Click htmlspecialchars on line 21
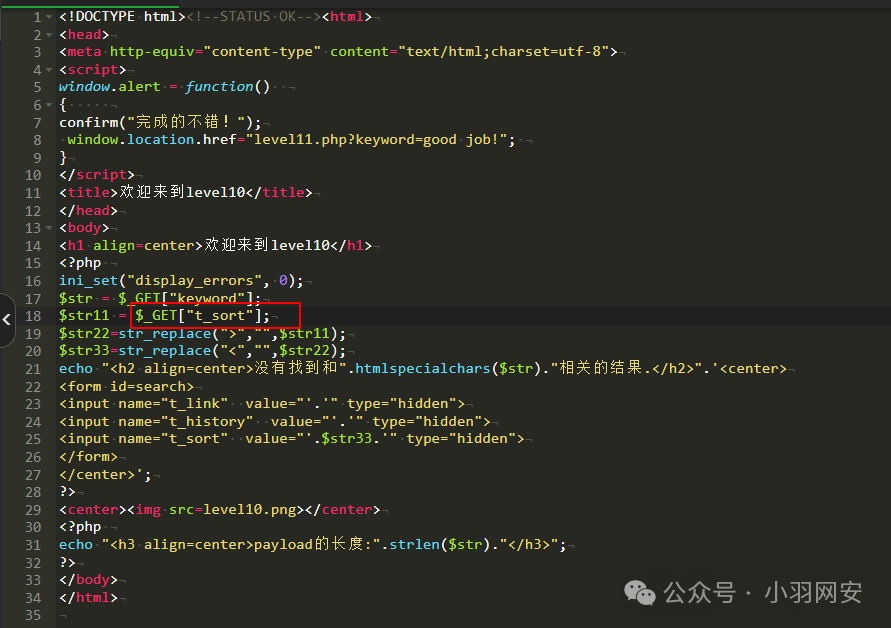 (423, 368)
